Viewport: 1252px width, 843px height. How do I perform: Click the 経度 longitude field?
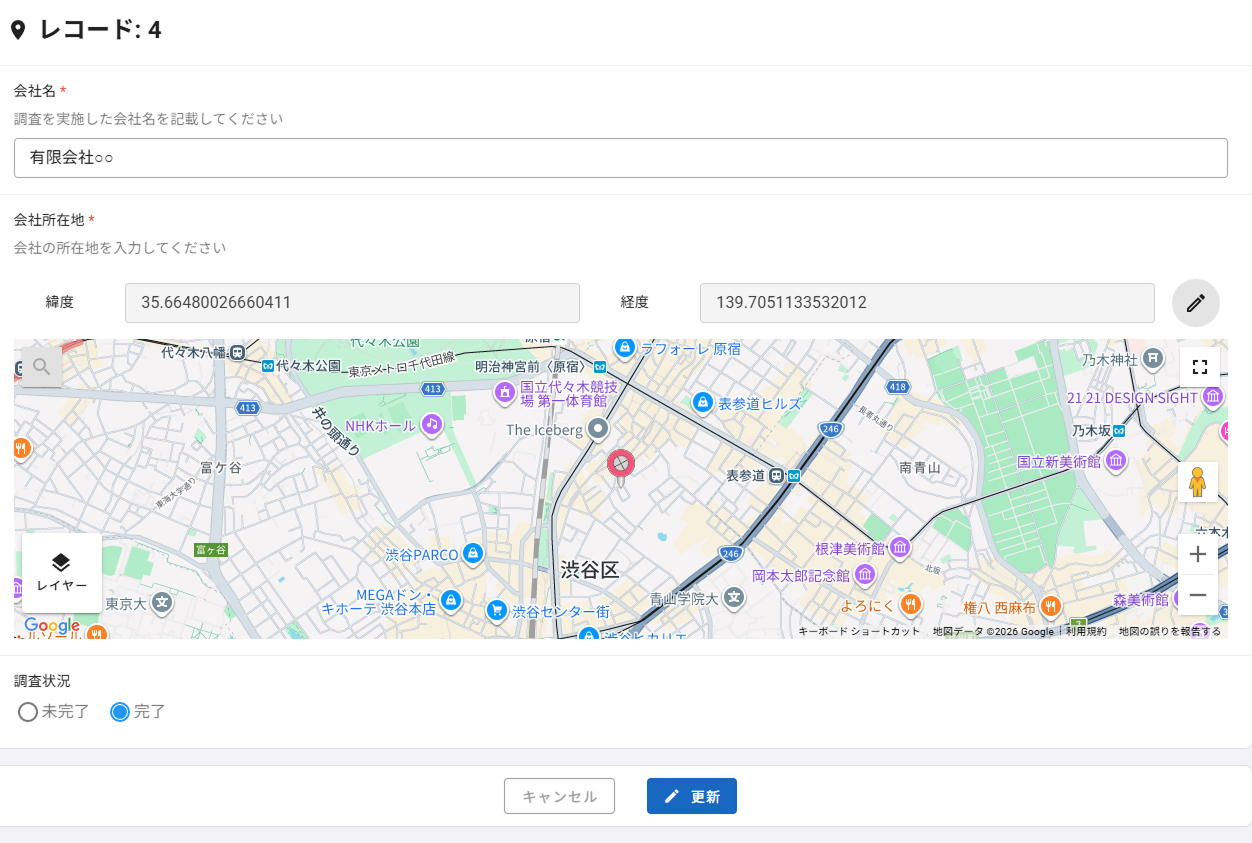tap(926, 303)
